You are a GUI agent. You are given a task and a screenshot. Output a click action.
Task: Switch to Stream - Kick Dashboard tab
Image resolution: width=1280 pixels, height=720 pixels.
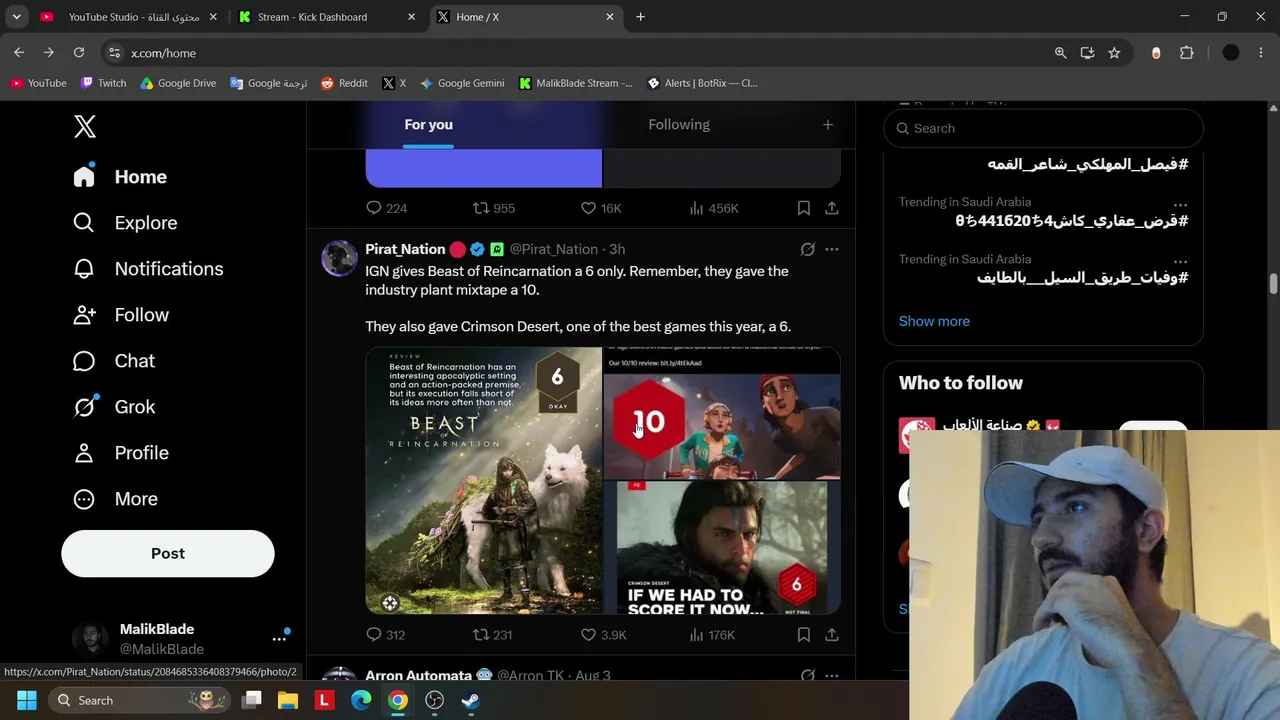click(x=328, y=17)
